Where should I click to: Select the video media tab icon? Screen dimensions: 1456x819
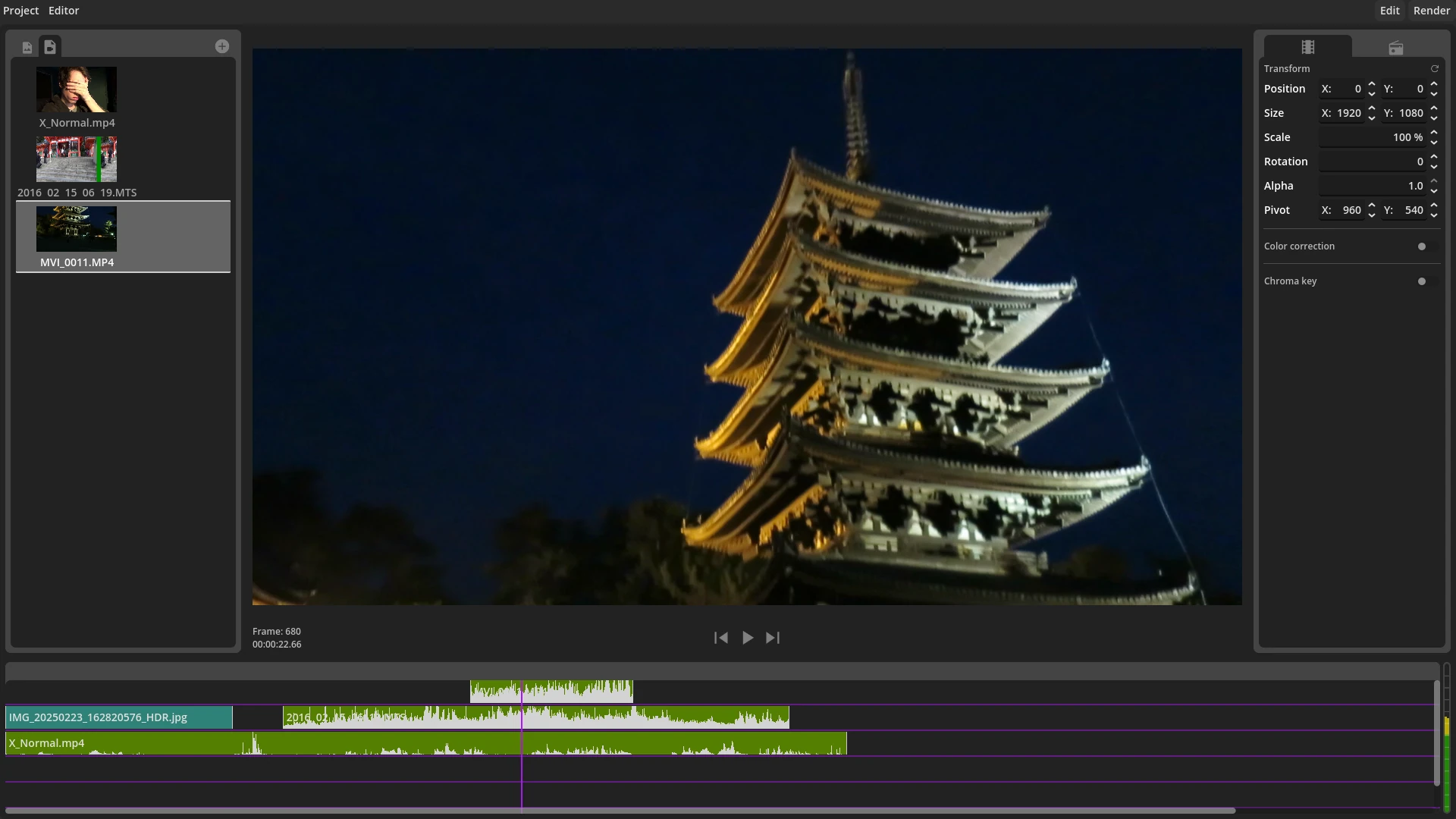[50, 47]
